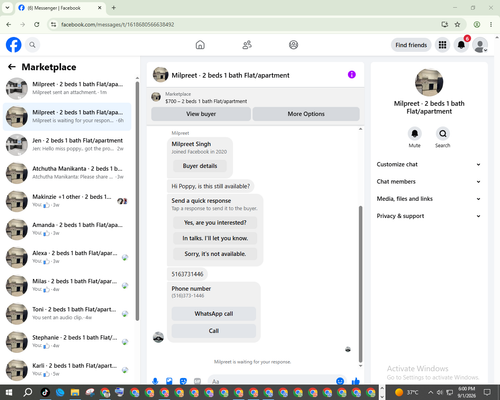Open the account avatar menu
This screenshot has height=400, width=500.
[480, 45]
